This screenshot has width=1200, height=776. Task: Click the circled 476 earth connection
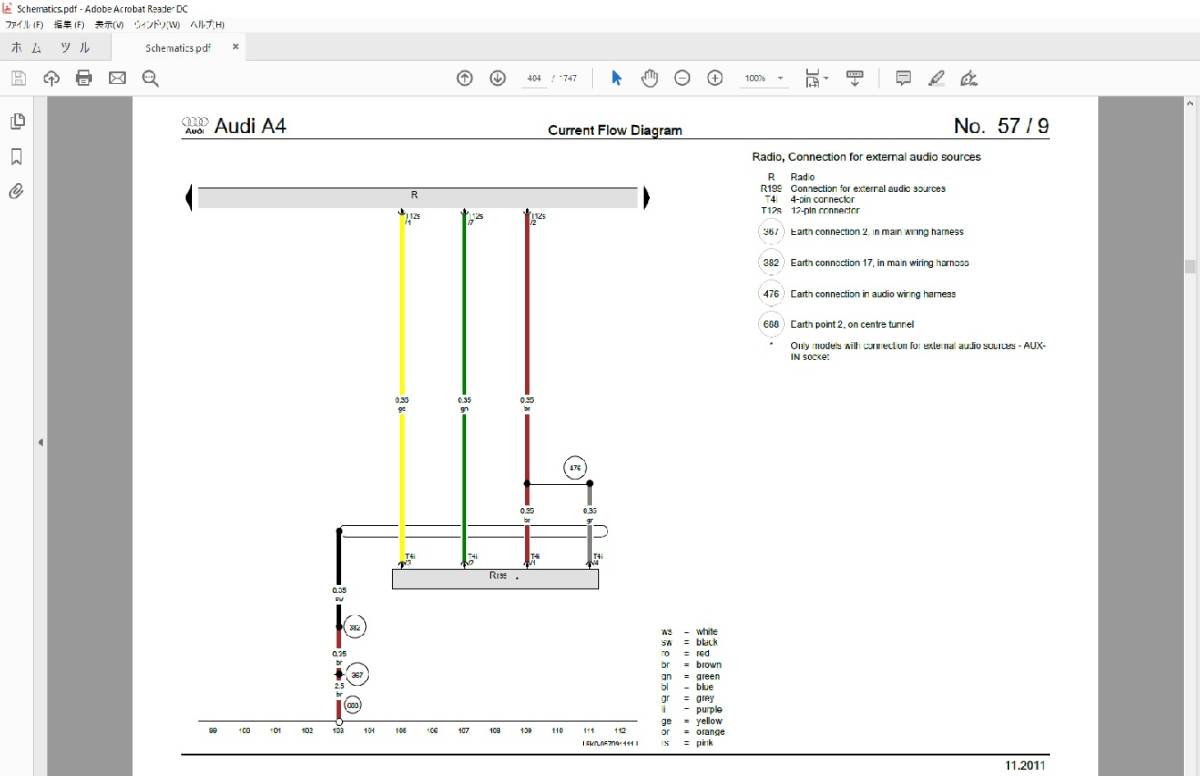[x=575, y=468]
